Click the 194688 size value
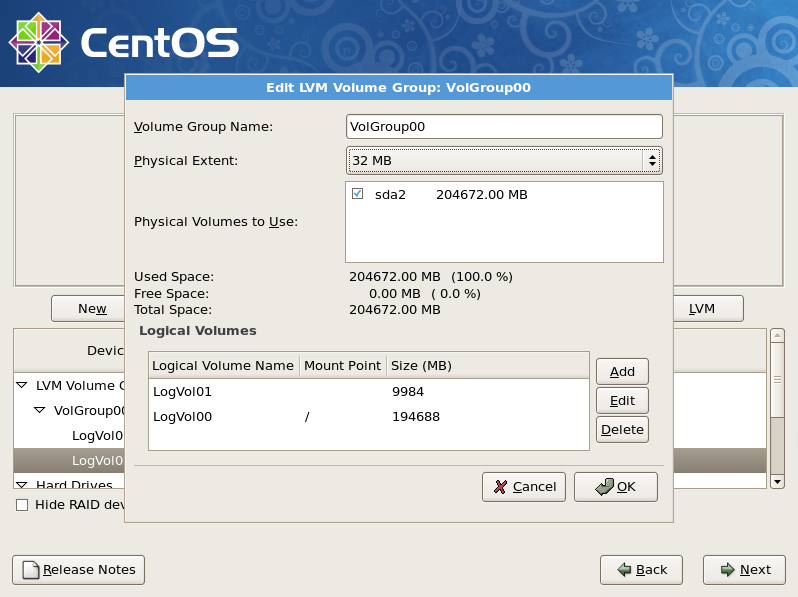 click(416, 416)
